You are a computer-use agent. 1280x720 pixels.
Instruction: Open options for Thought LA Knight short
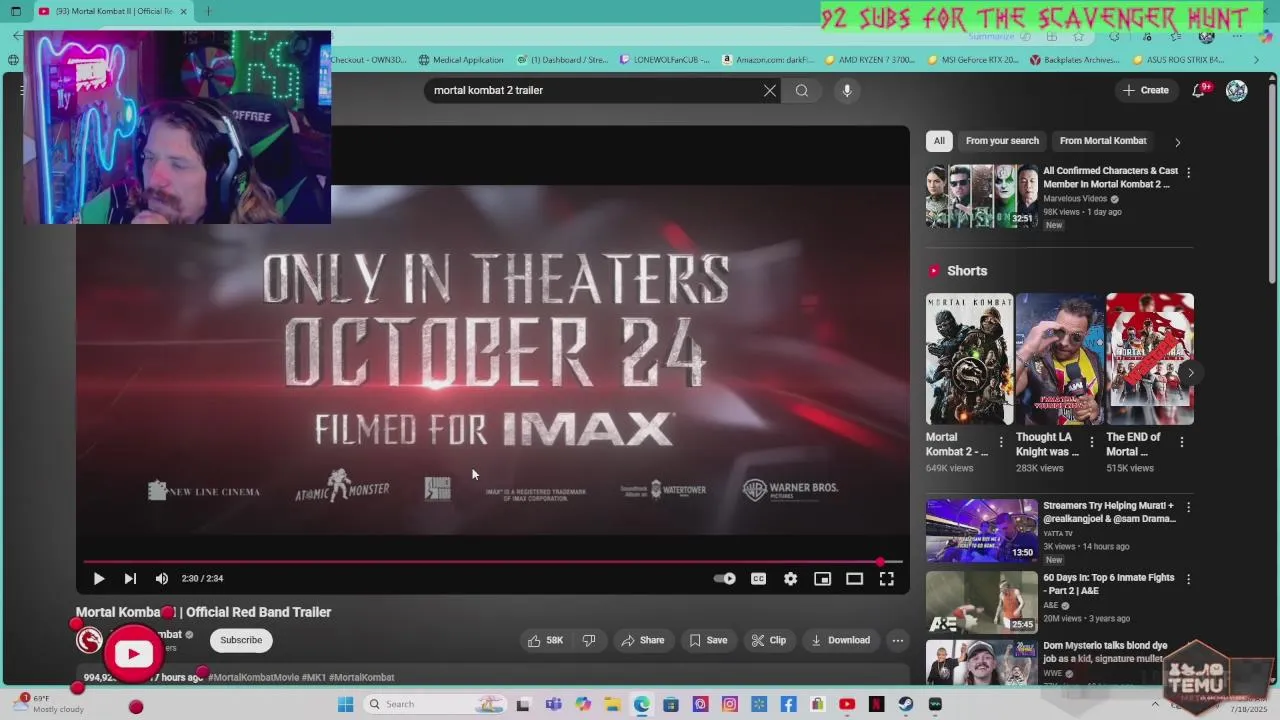coord(1091,442)
